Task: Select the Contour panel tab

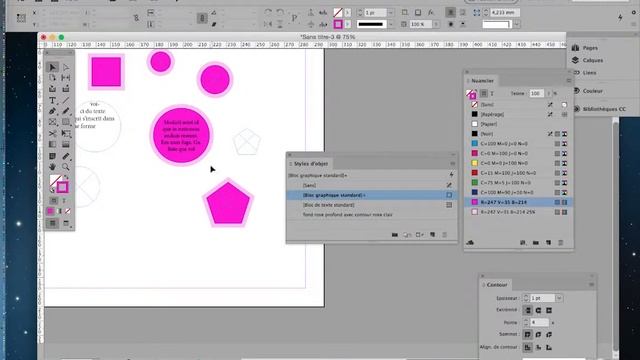Action: tap(496, 285)
